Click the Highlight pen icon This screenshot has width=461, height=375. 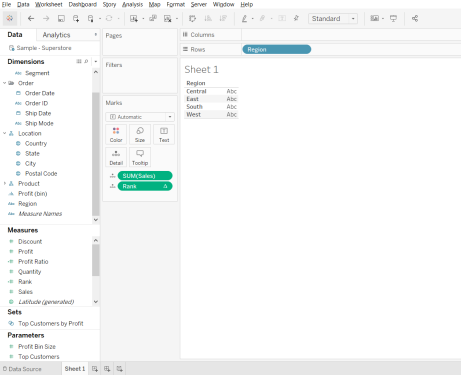[x=244, y=18]
